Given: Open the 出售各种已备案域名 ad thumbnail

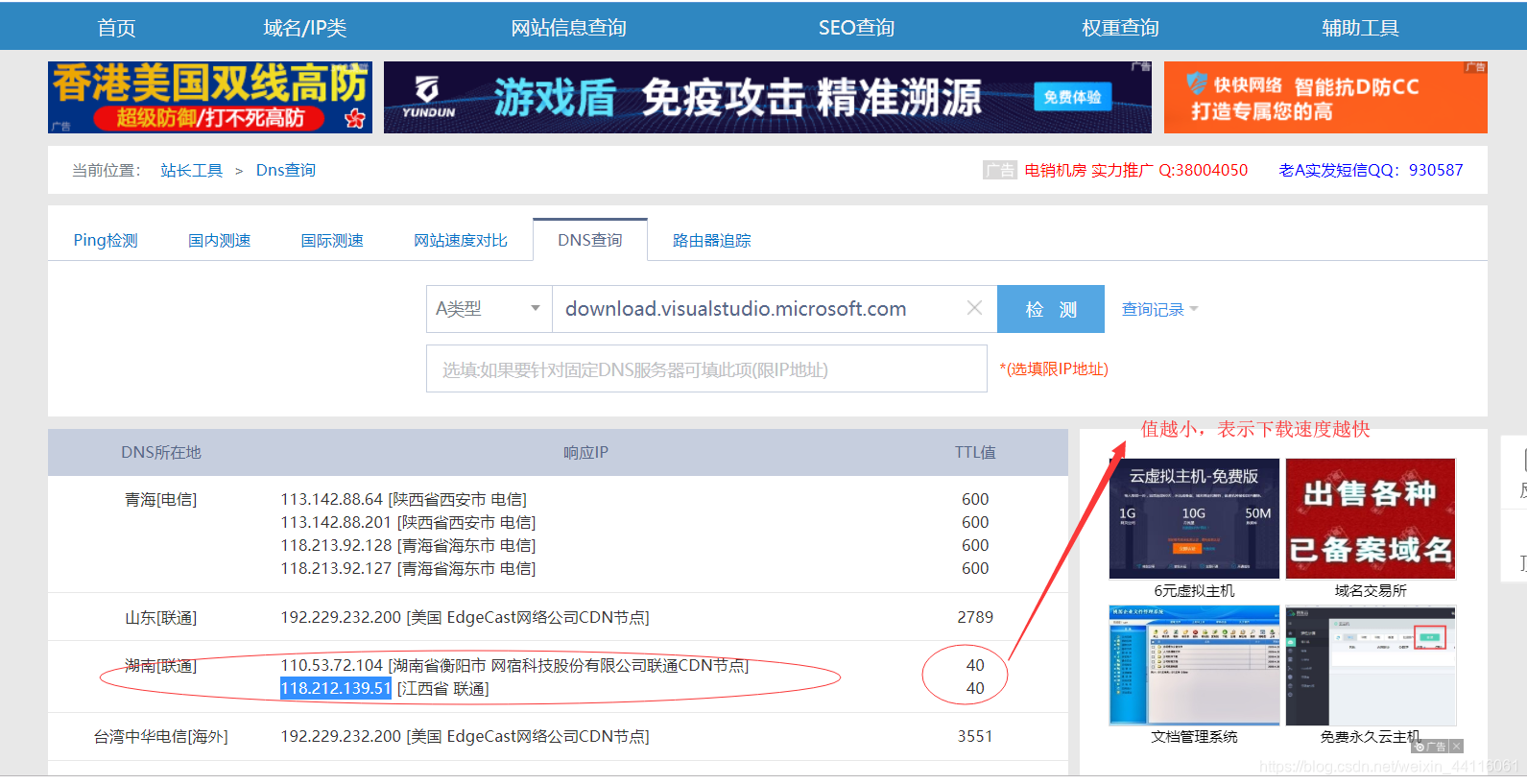Looking at the screenshot, I should (x=1371, y=518).
